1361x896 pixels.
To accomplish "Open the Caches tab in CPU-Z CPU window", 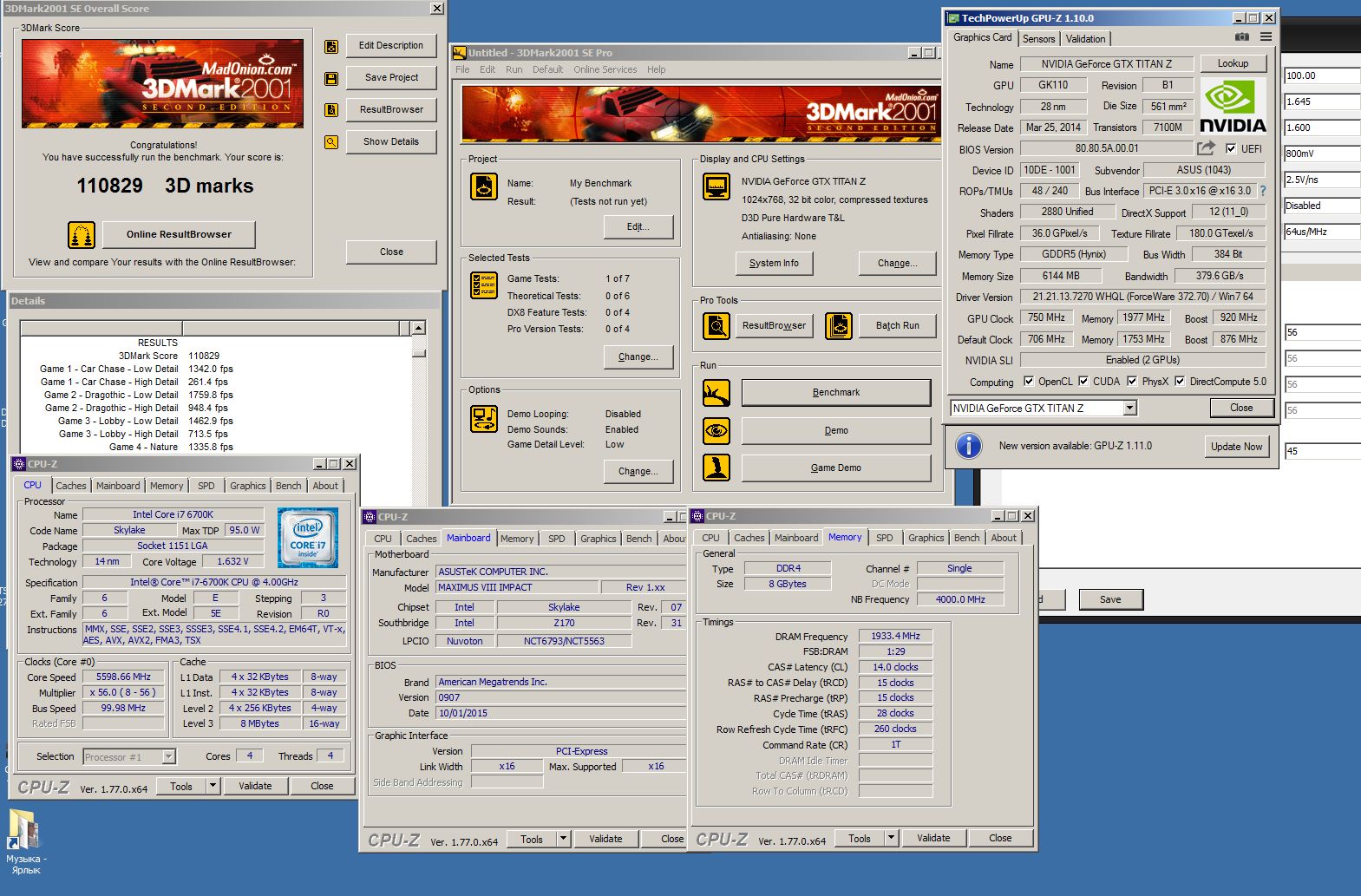I will pos(71,486).
